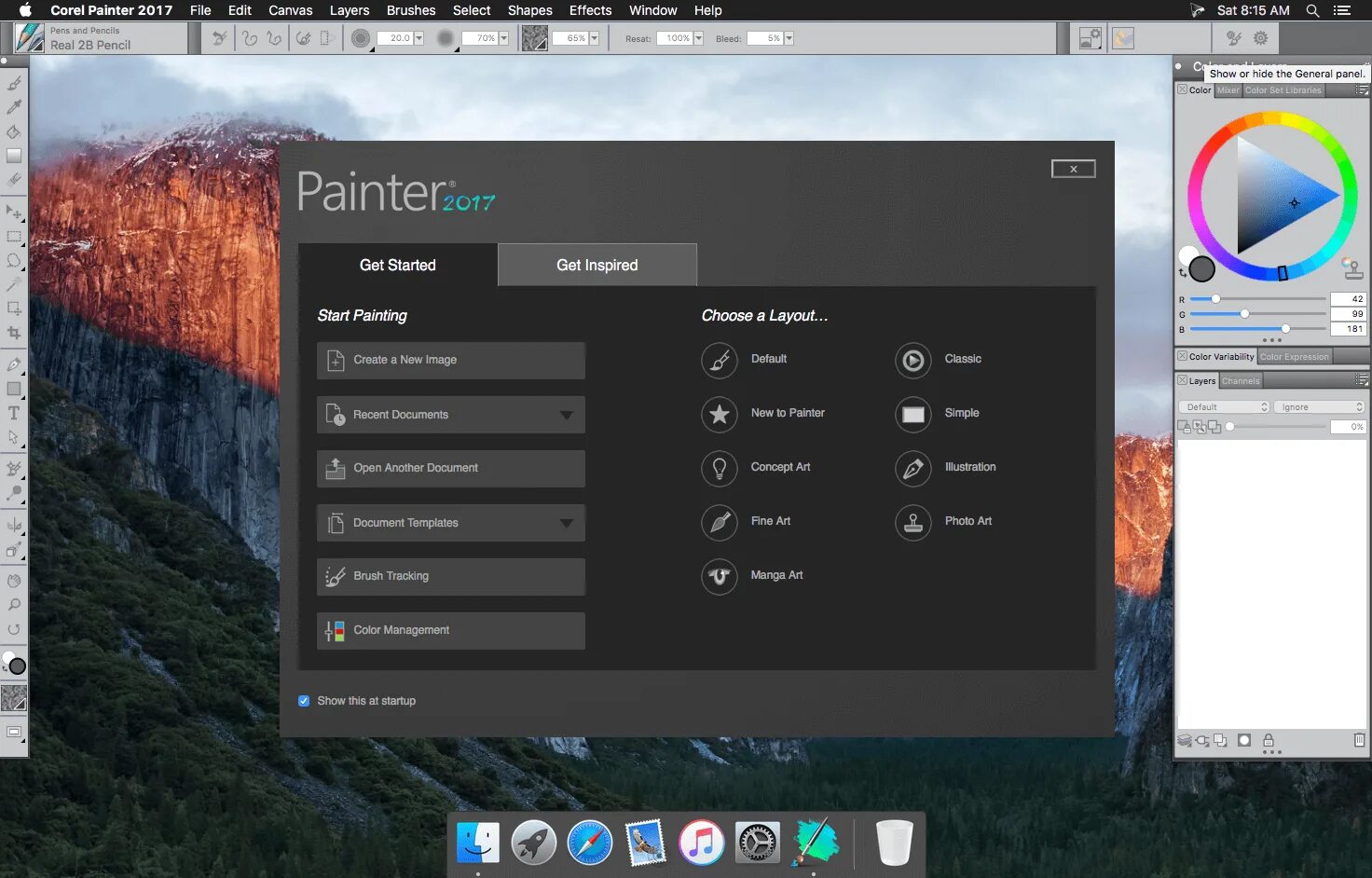Open the Color Set Libraries tab
The height and width of the screenshot is (878, 1372).
(1283, 90)
